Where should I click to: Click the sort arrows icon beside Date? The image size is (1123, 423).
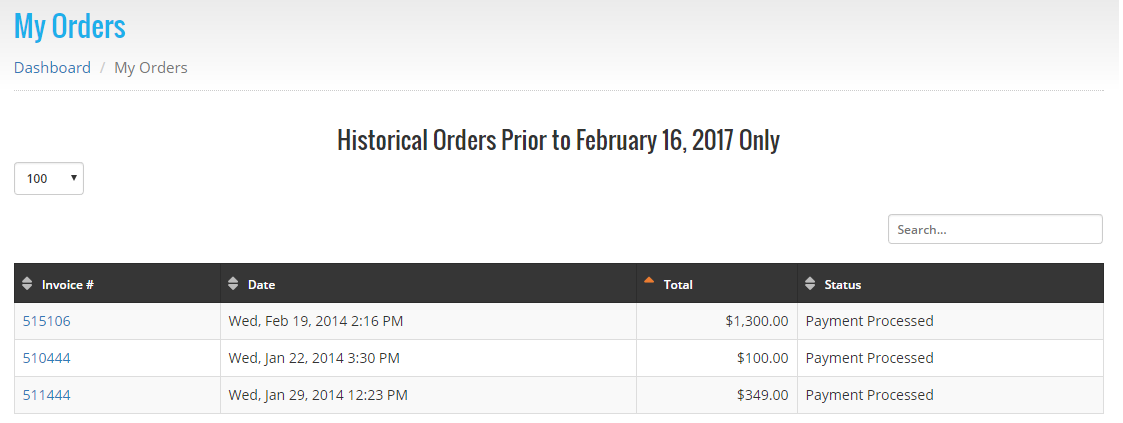coord(233,283)
